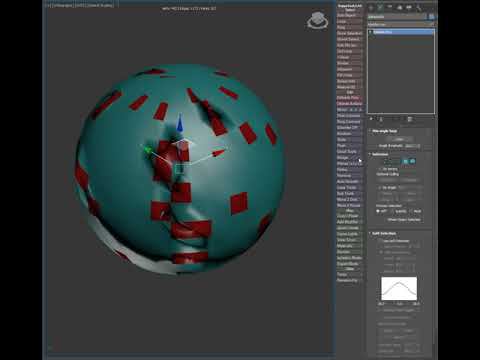Screen dimensions: 480x360
Task: Click the object color swatch beside name field
Action: 431,17
